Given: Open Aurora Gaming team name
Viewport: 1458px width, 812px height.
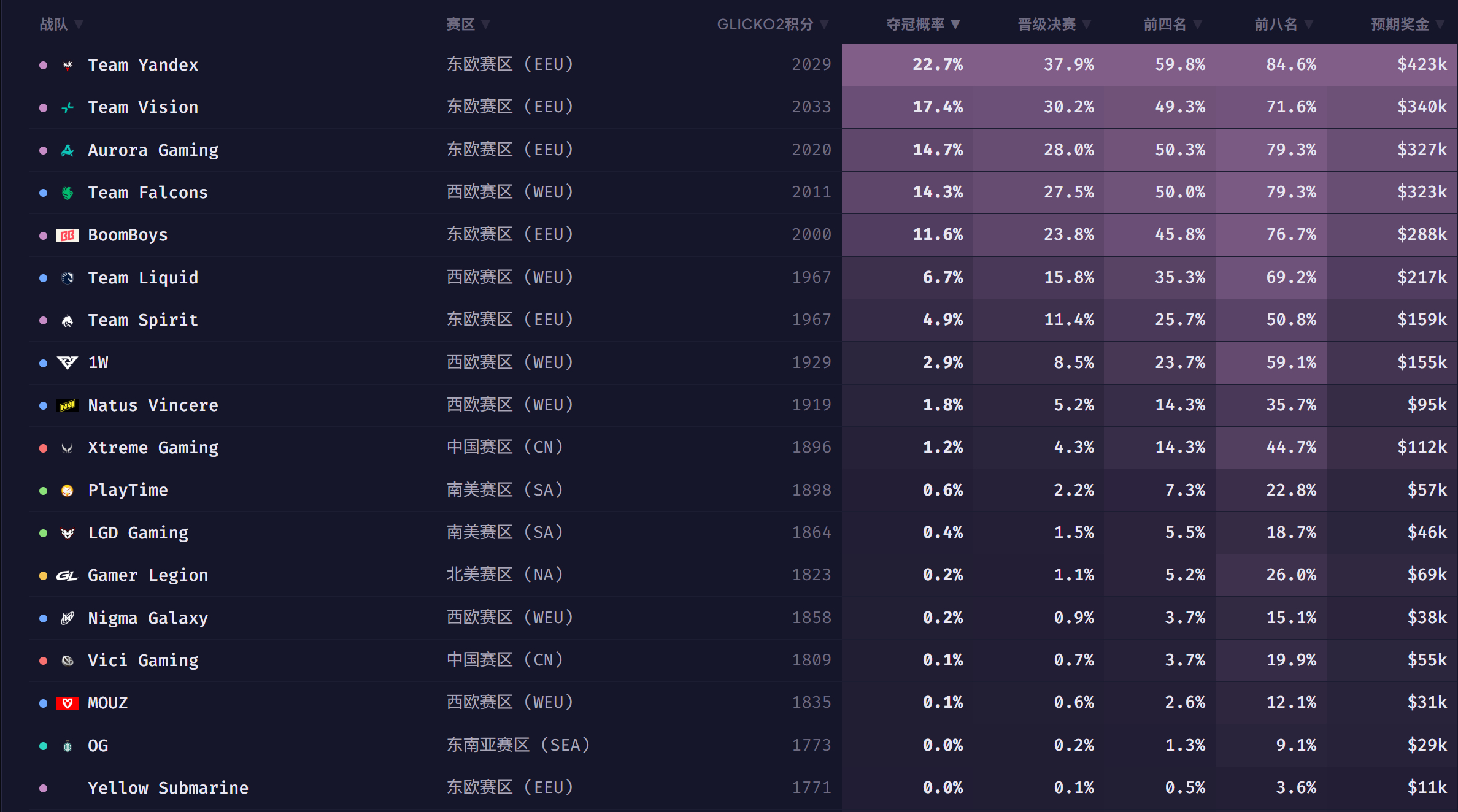Looking at the screenshot, I should [x=153, y=150].
